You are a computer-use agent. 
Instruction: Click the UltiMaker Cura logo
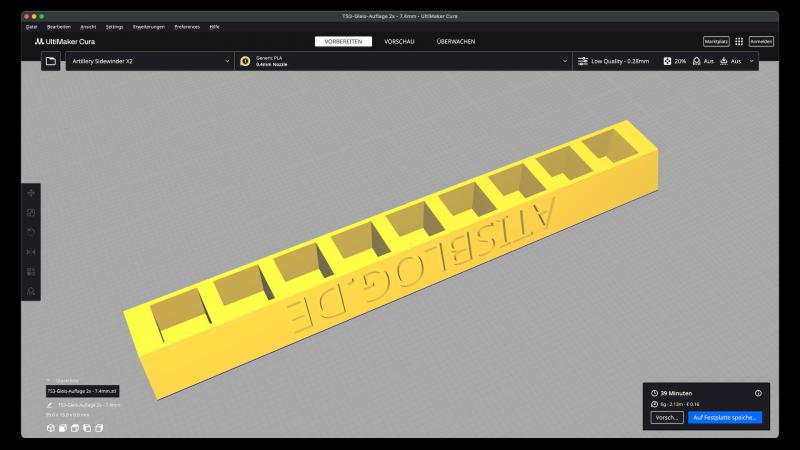tap(65, 42)
